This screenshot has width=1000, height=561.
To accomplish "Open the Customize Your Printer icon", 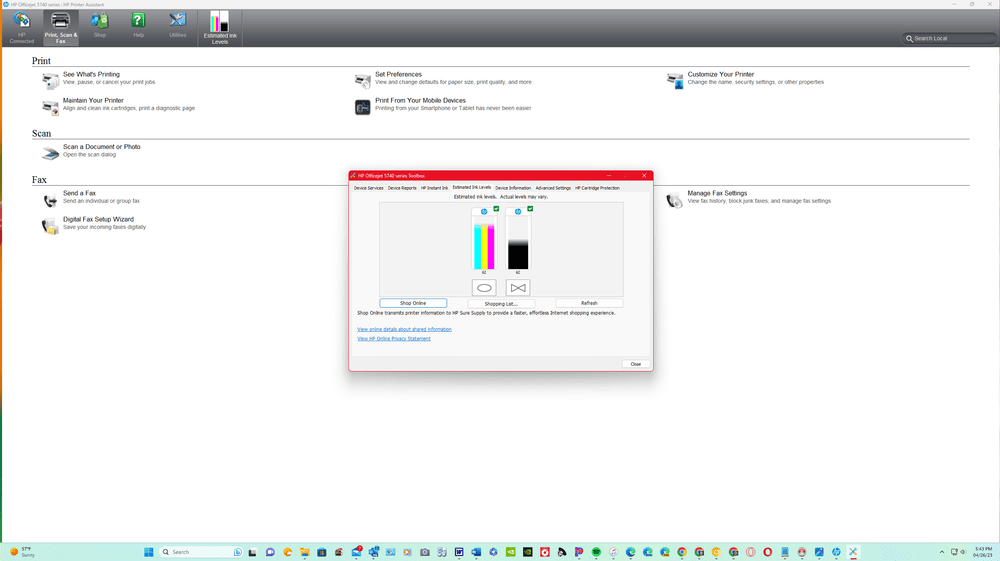I will pyautogui.click(x=675, y=80).
